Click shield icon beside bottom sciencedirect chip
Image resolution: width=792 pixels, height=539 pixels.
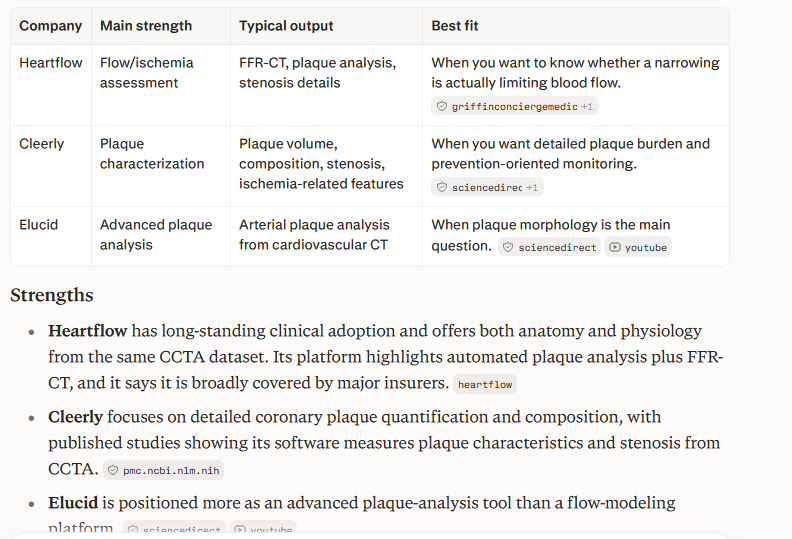(x=133, y=529)
